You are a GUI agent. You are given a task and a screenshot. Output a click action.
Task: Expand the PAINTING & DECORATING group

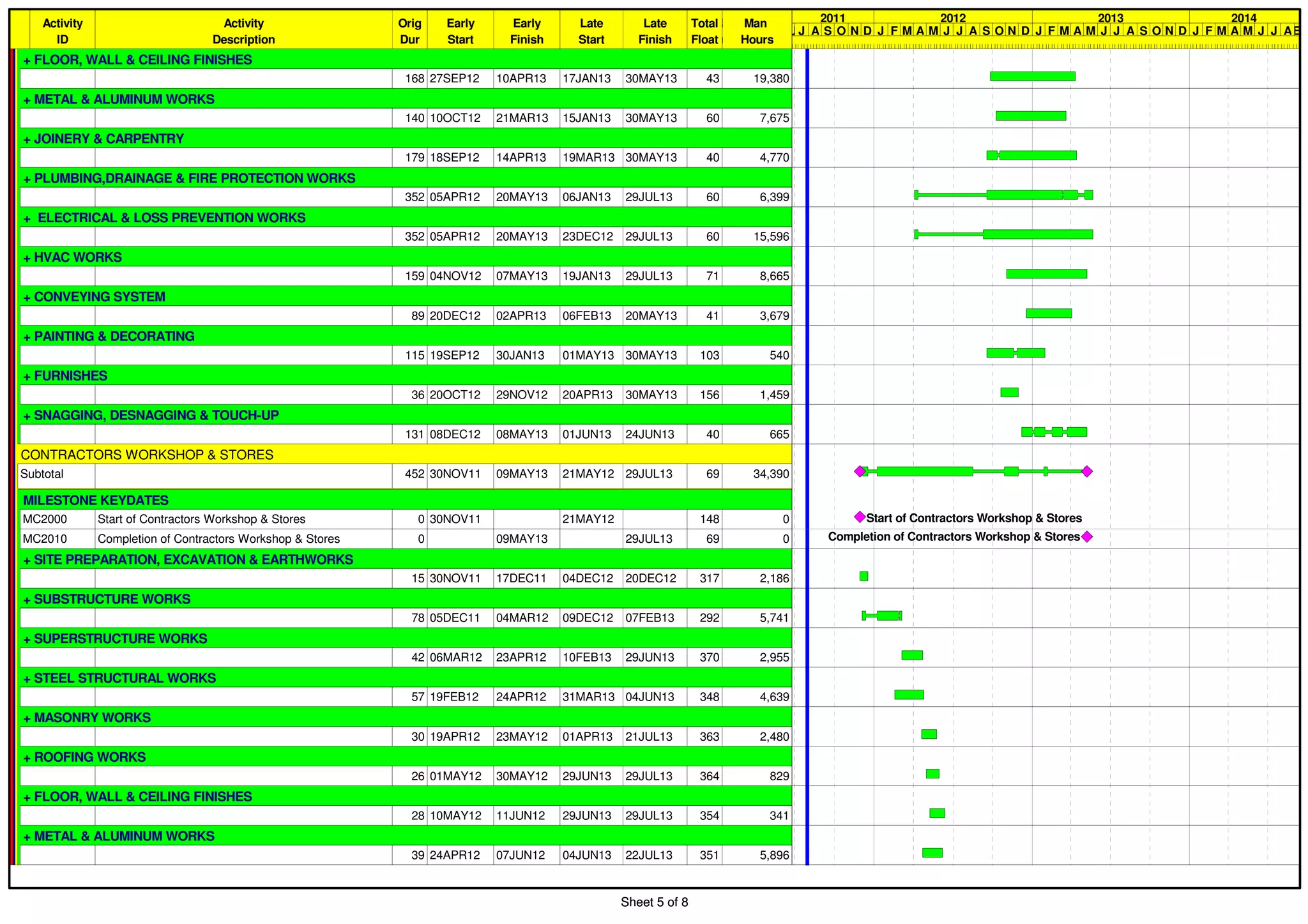click(x=27, y=338)
